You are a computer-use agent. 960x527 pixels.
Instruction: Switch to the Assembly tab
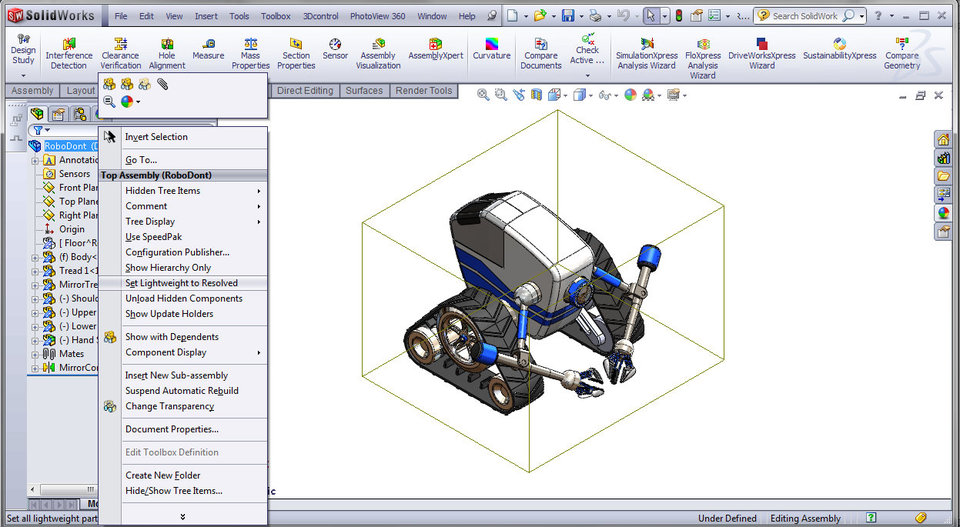[x=32, y=91]
